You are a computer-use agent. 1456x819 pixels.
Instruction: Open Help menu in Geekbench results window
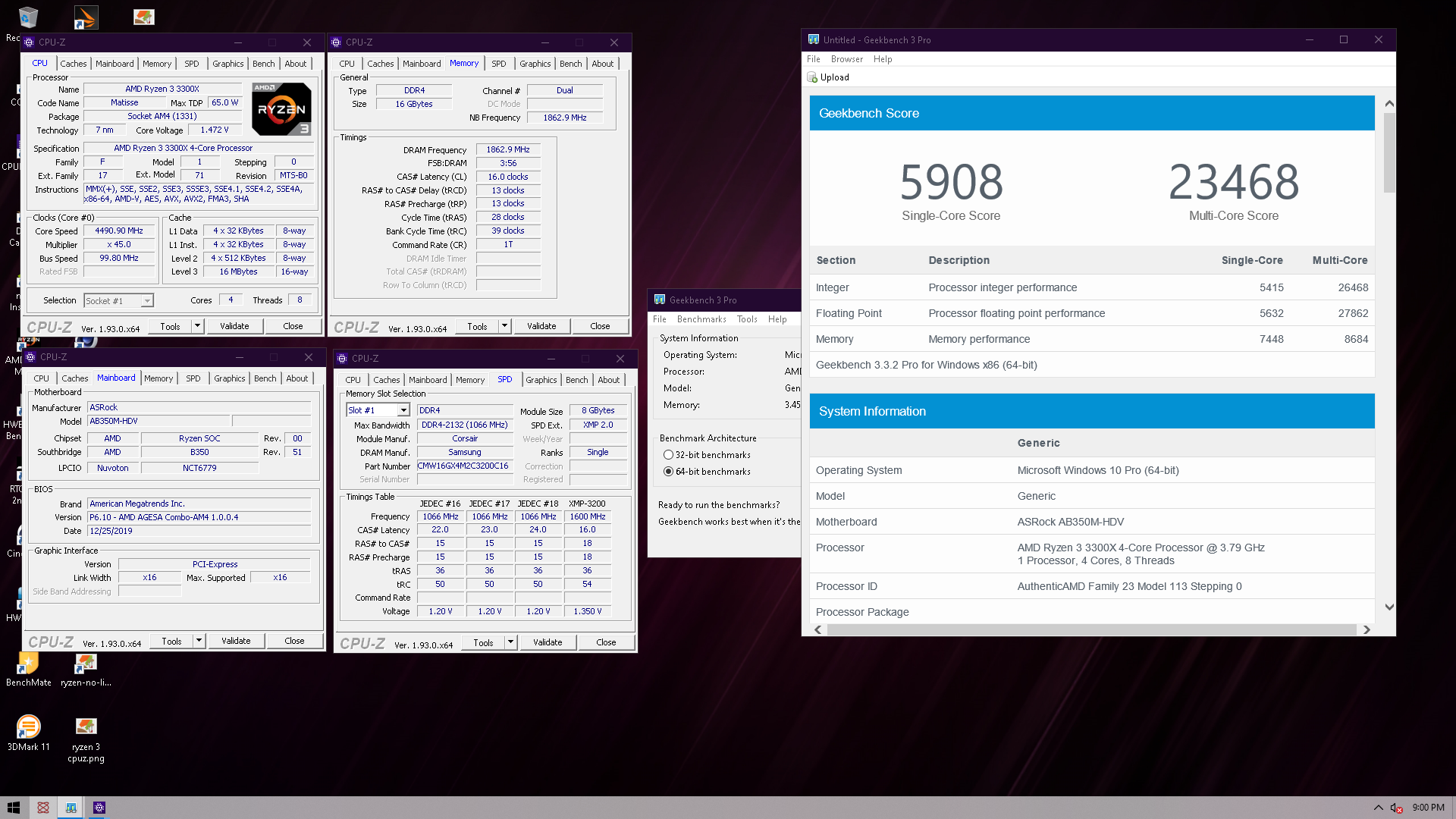[x=883, y=59]
